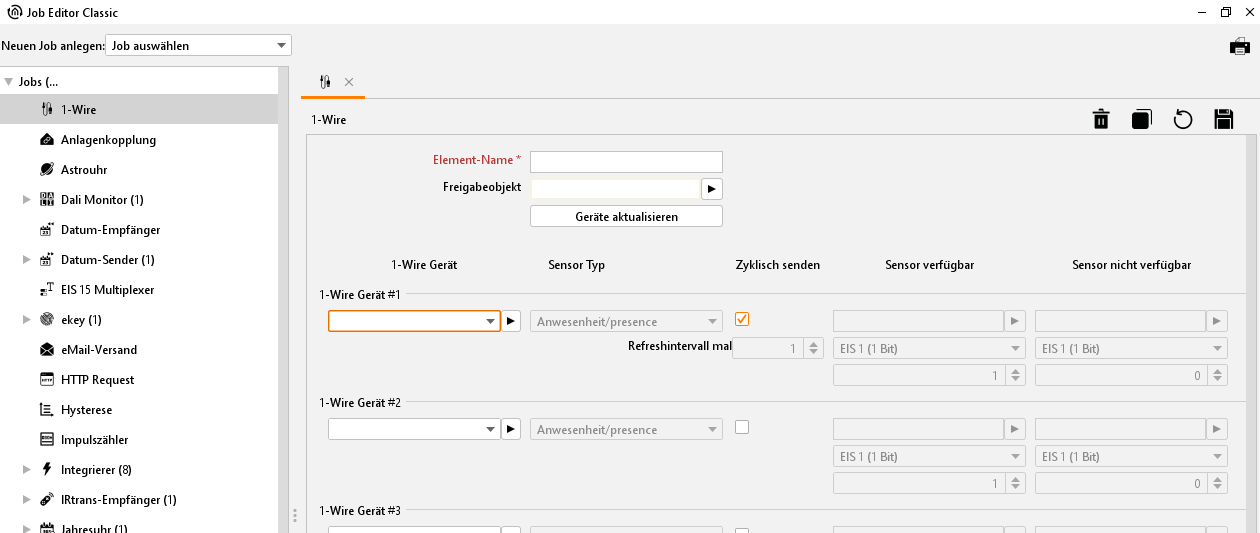The height and width of the screenshot is (533, 1260).
Task: Expand the Dali Monitor tree node
Action: pyautogui.click(x=27, y=200)
